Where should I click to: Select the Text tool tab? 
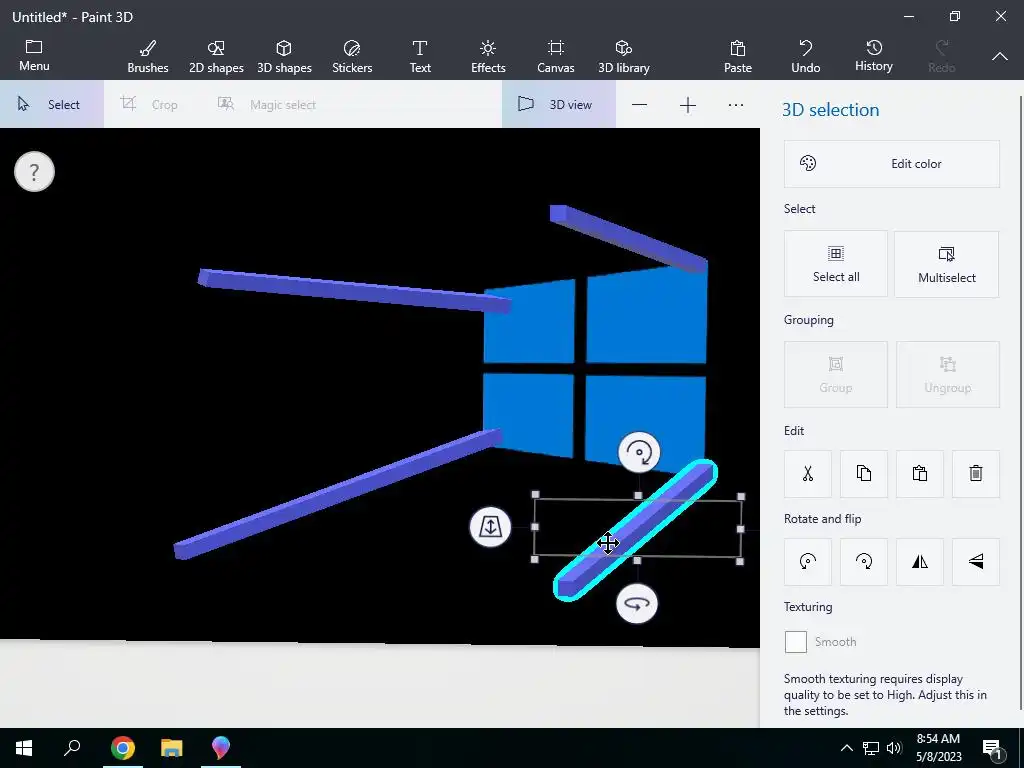click(420, 57)
